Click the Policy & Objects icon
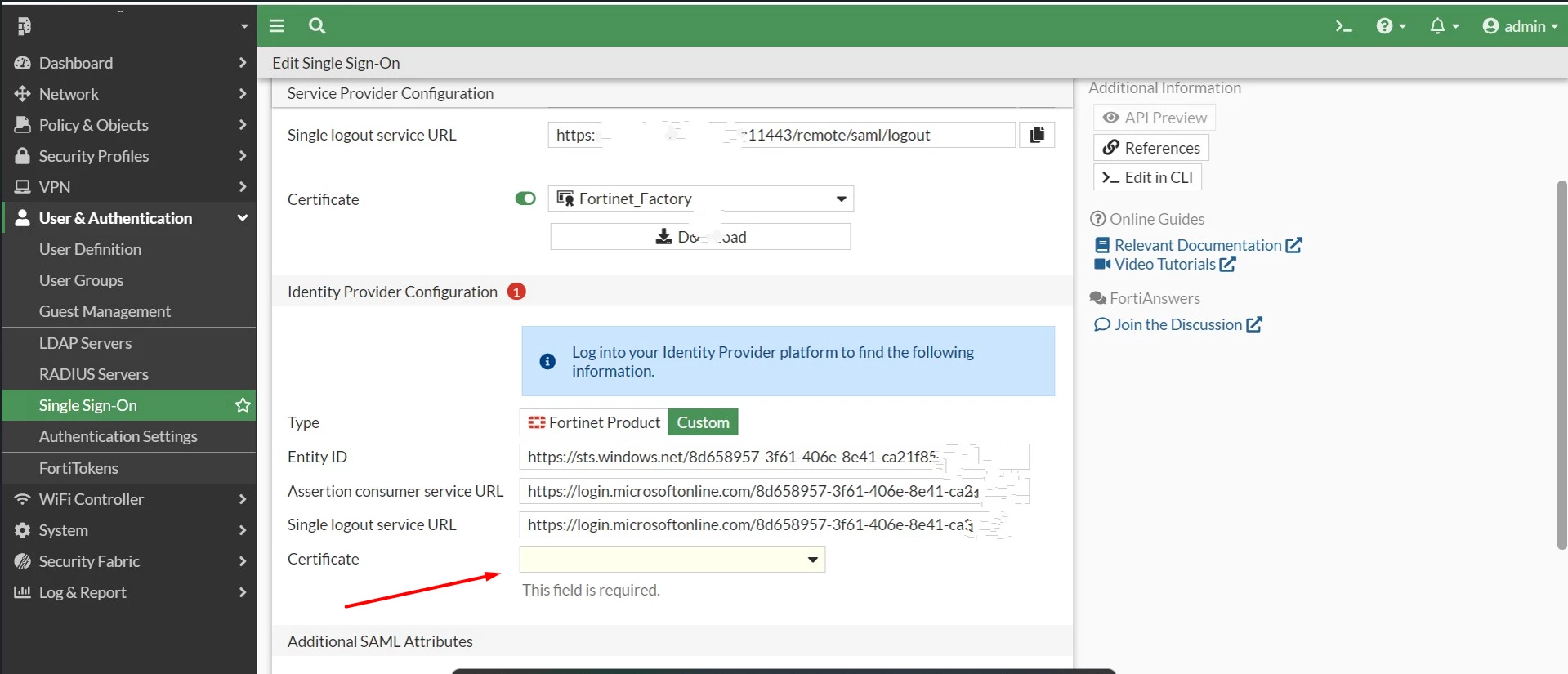 point(23,125)
